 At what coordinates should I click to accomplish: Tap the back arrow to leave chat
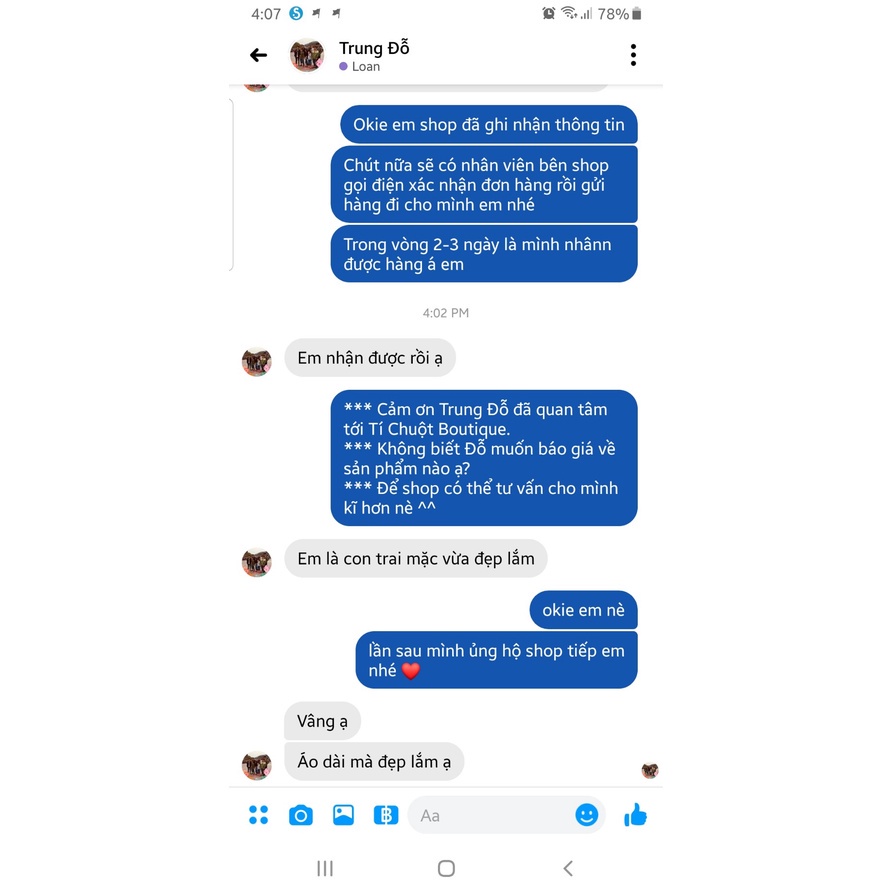259,55
